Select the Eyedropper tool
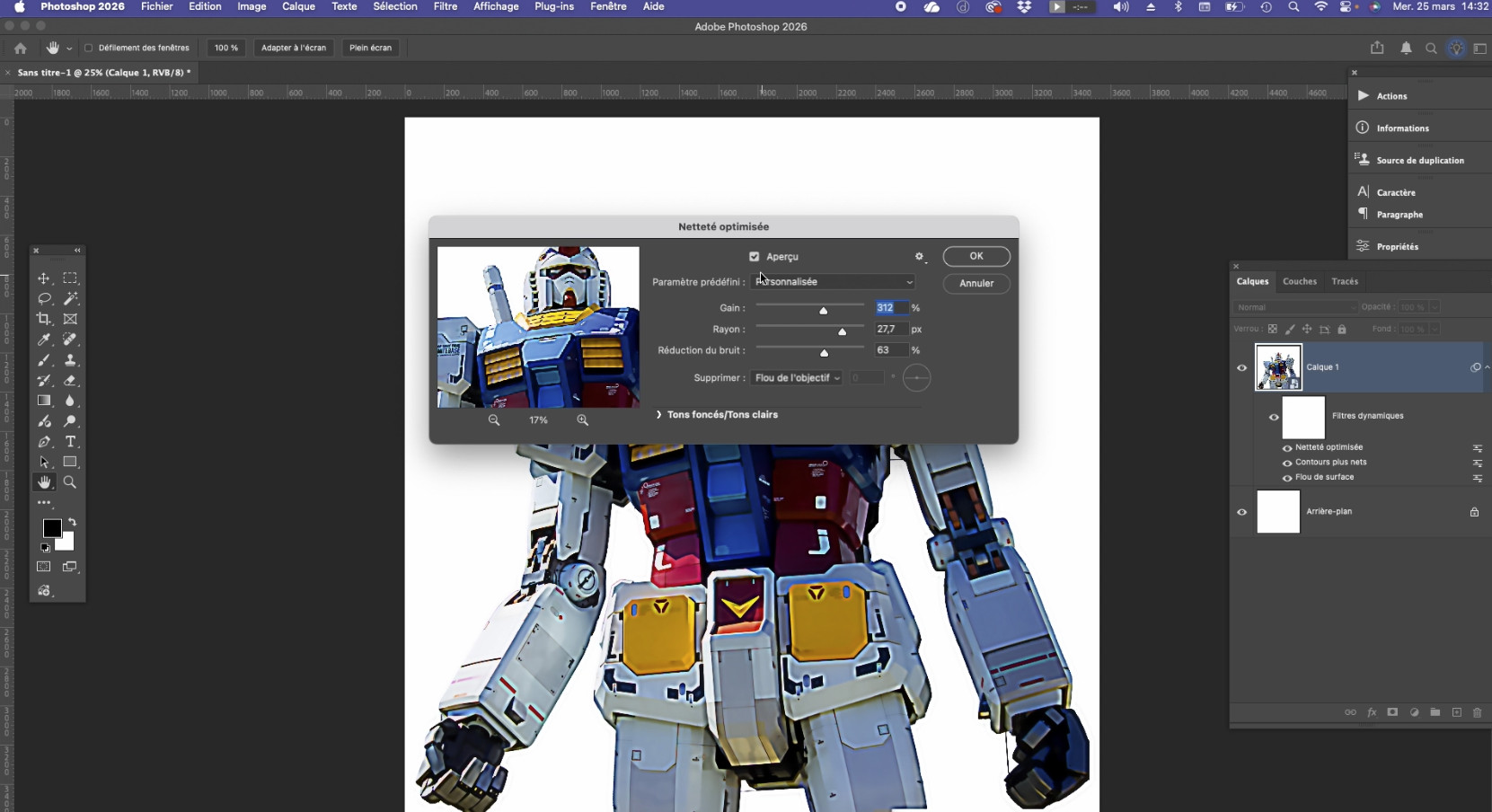Viewport: 1492px width, 812px height. tap(43, 340)
